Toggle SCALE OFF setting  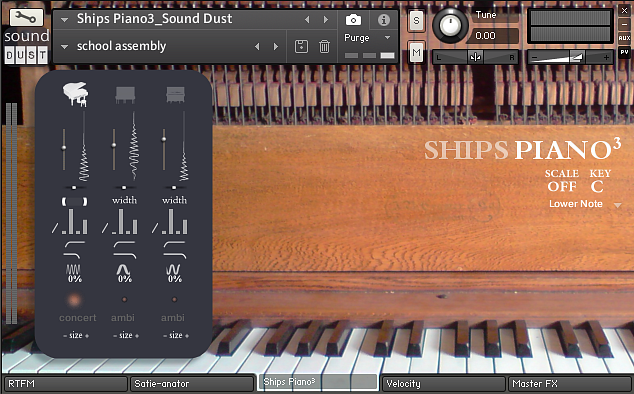coord(562,186)
